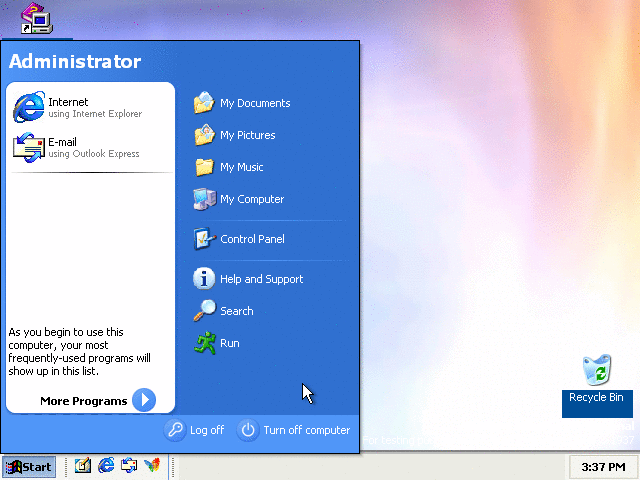
Task: Select the Run label in Start menu
Action: click(230, 343)
